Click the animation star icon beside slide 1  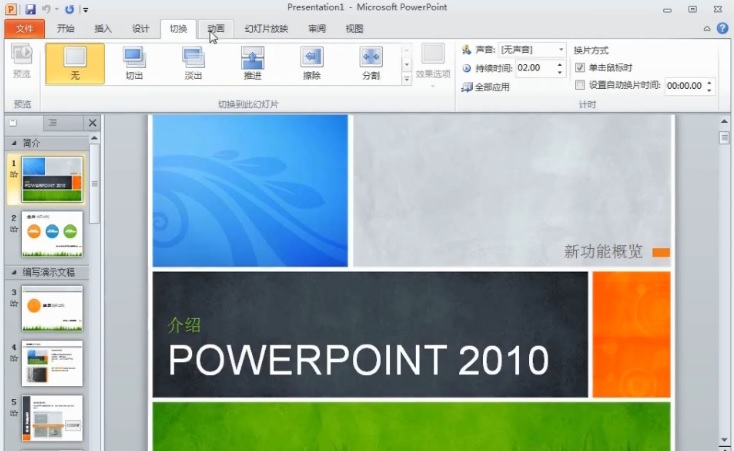(x=14, y=174)
